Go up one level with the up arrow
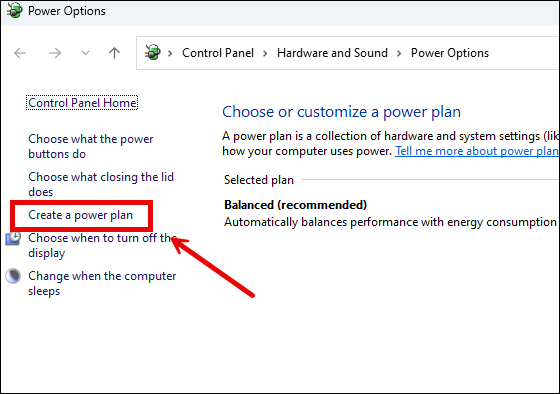This screenshot has width=560, height=394. coord(114,53)
